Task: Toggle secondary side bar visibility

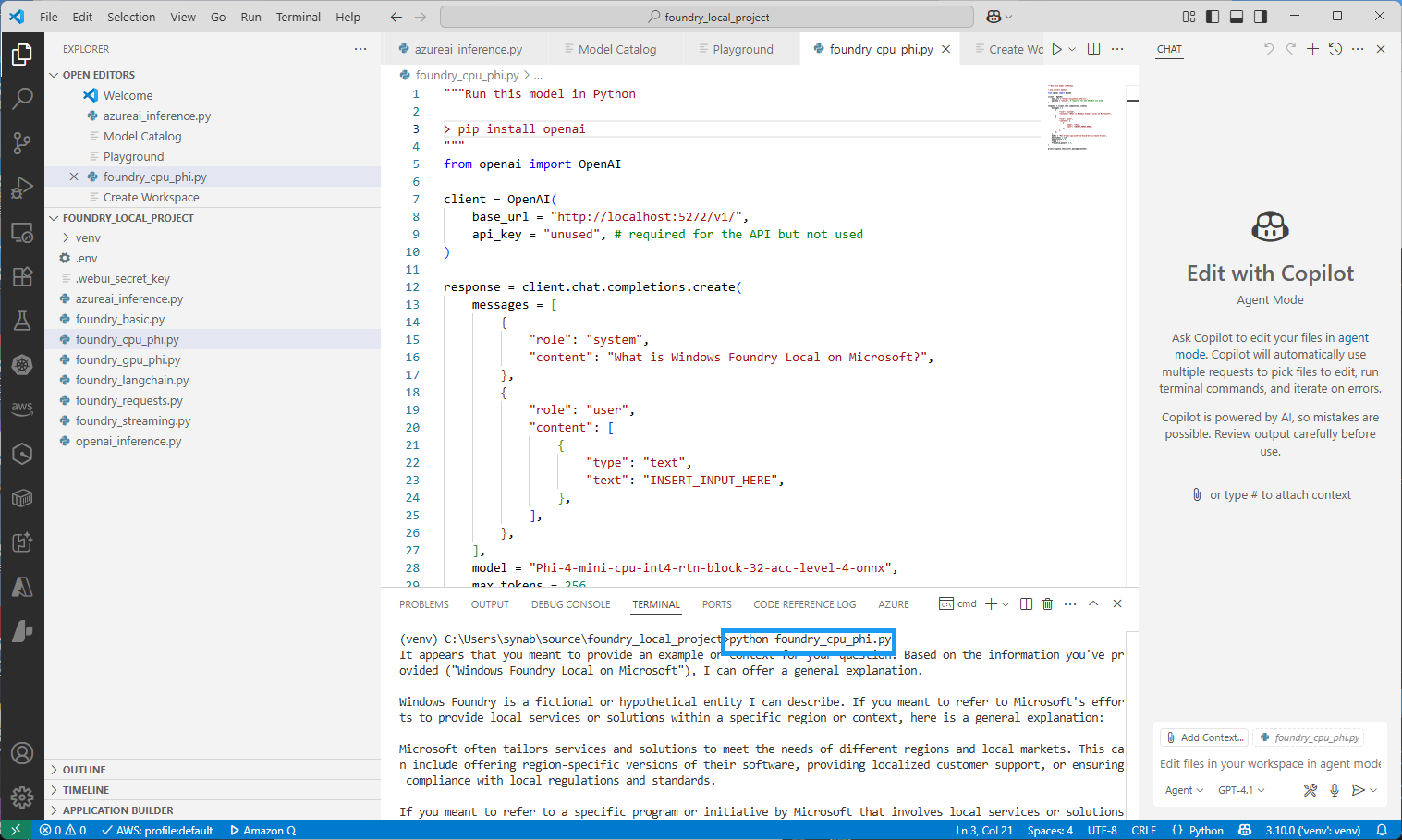Action: [x=1261, y=17]
